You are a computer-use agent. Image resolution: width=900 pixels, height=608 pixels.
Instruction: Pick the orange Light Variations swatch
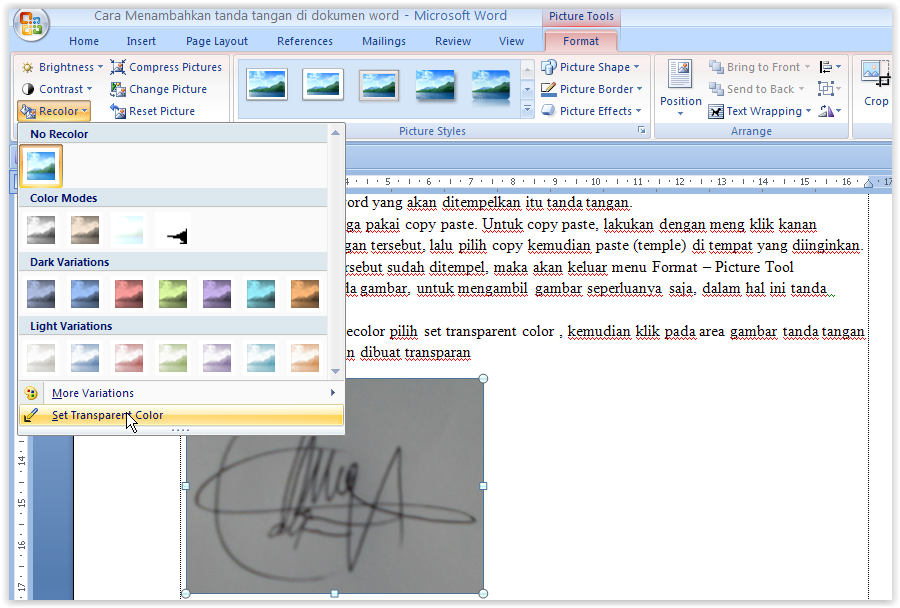[305, 358]
